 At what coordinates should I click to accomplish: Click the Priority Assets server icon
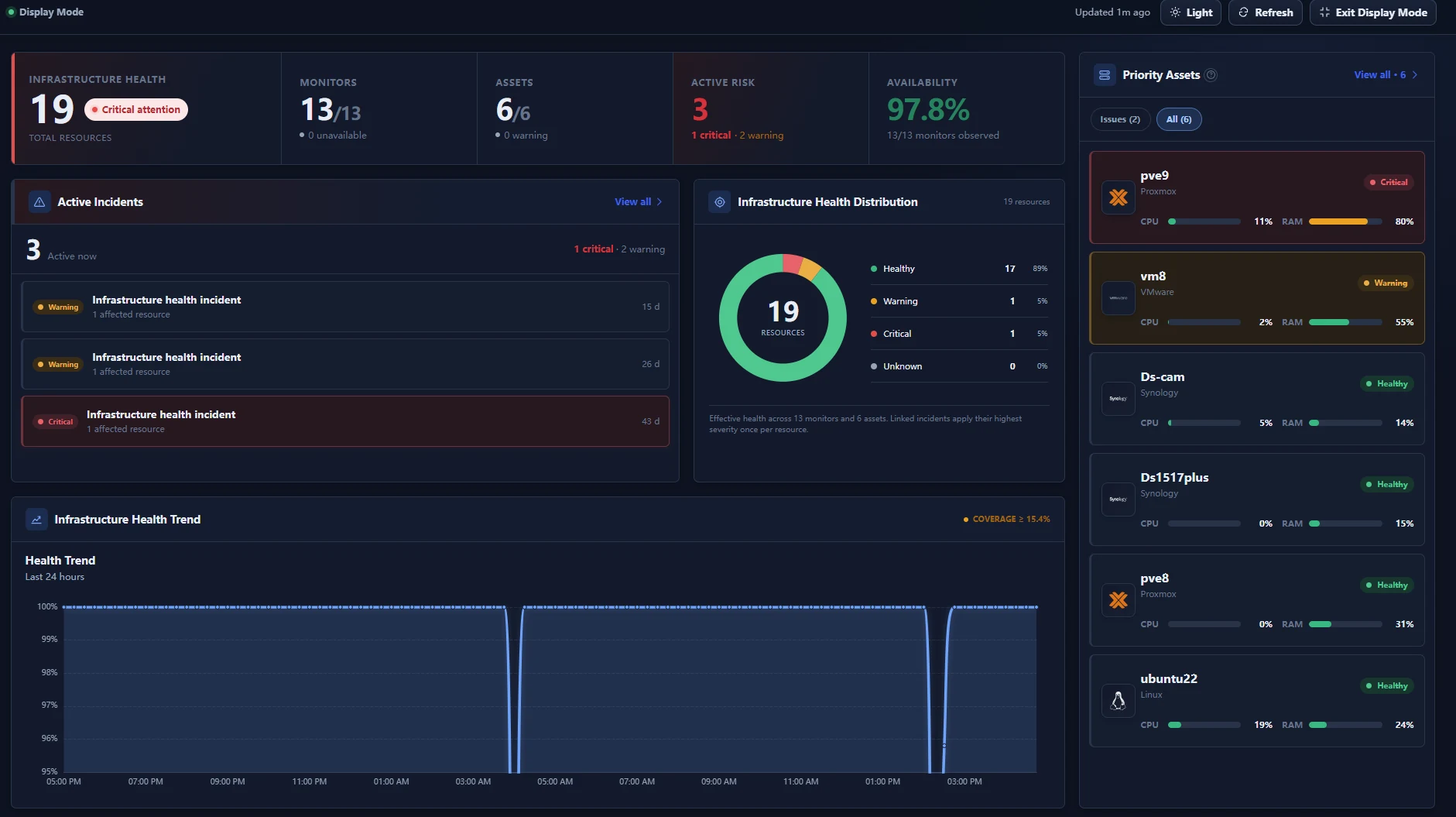click(x=1105, y=75)
